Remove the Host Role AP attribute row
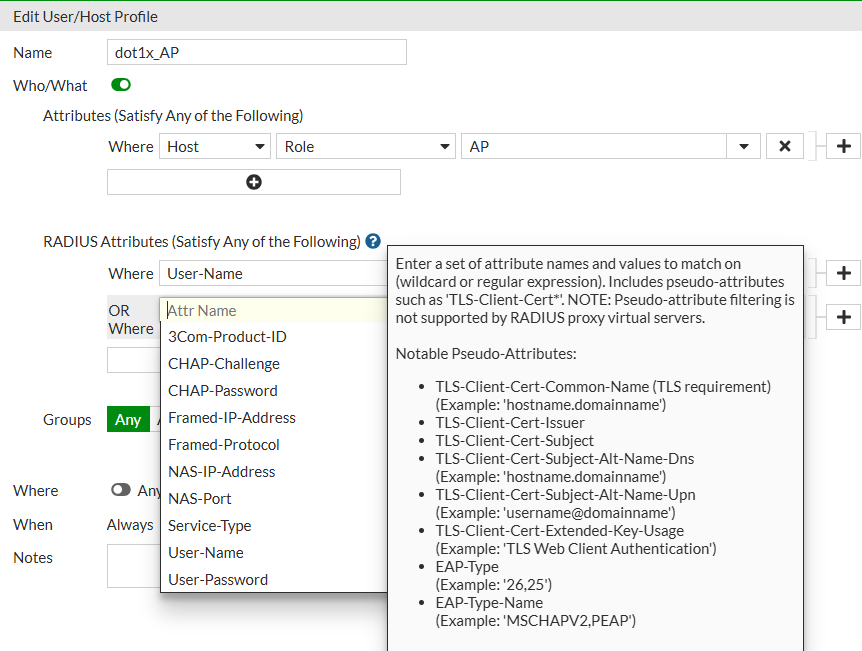The height and width of the screenshot is (651, 862). tap(784, 147)
